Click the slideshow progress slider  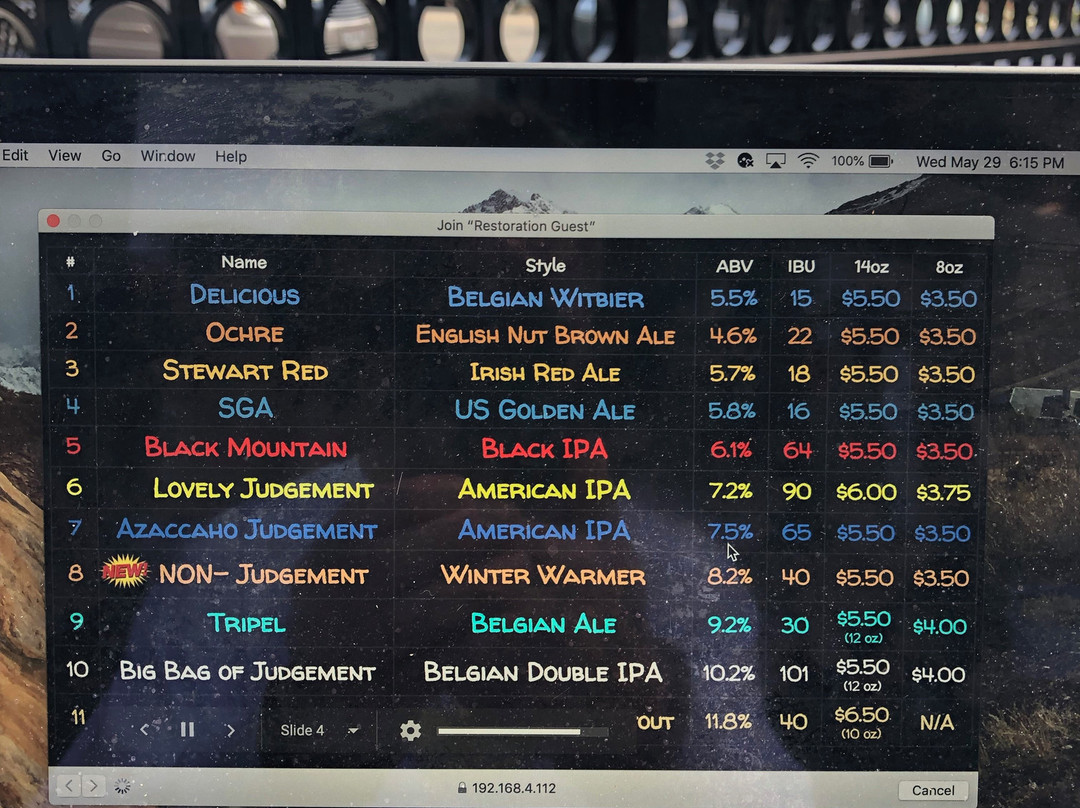click(x=522, y=732)
